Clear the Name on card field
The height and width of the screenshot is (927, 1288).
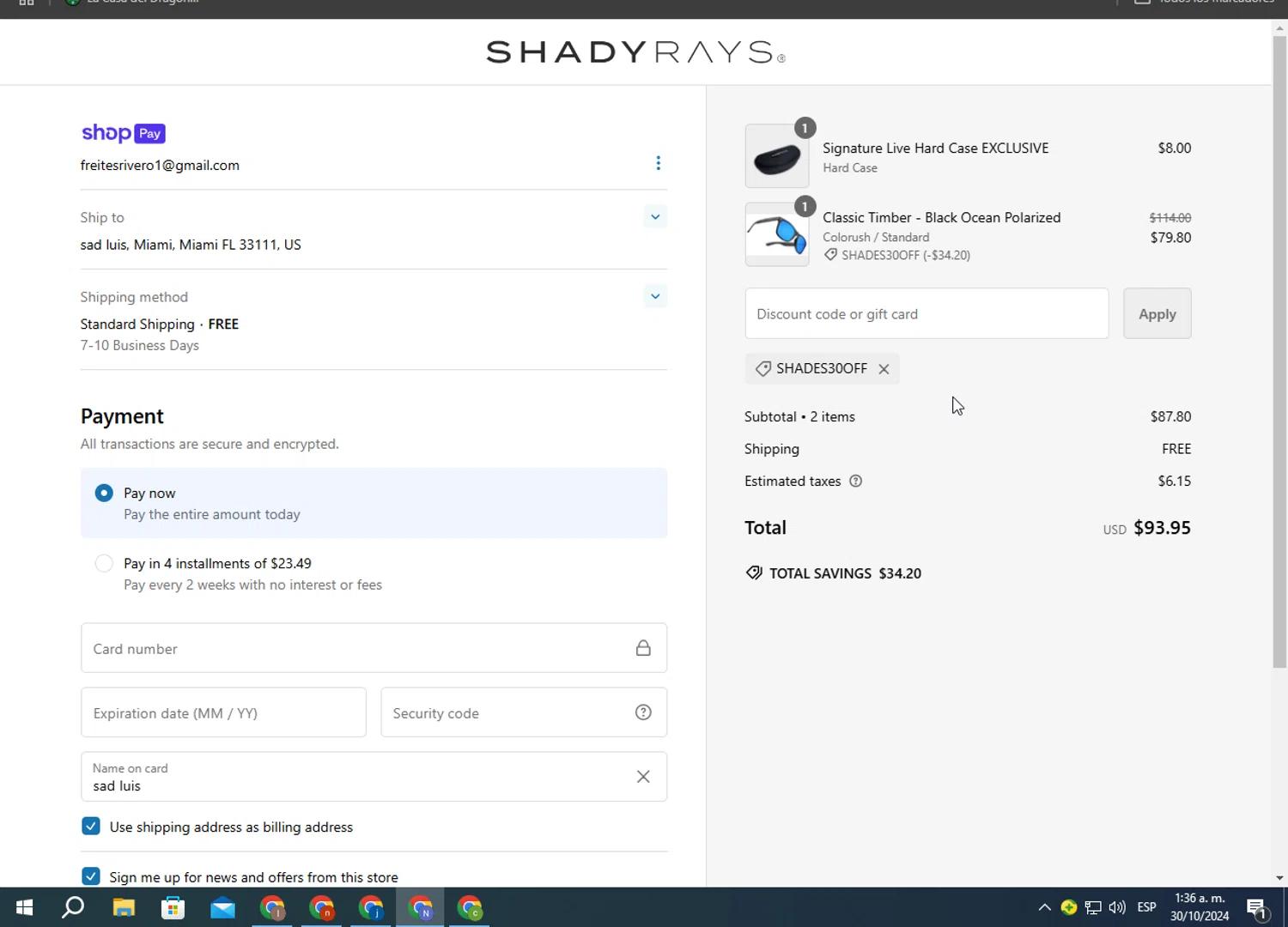coord(643,777)
